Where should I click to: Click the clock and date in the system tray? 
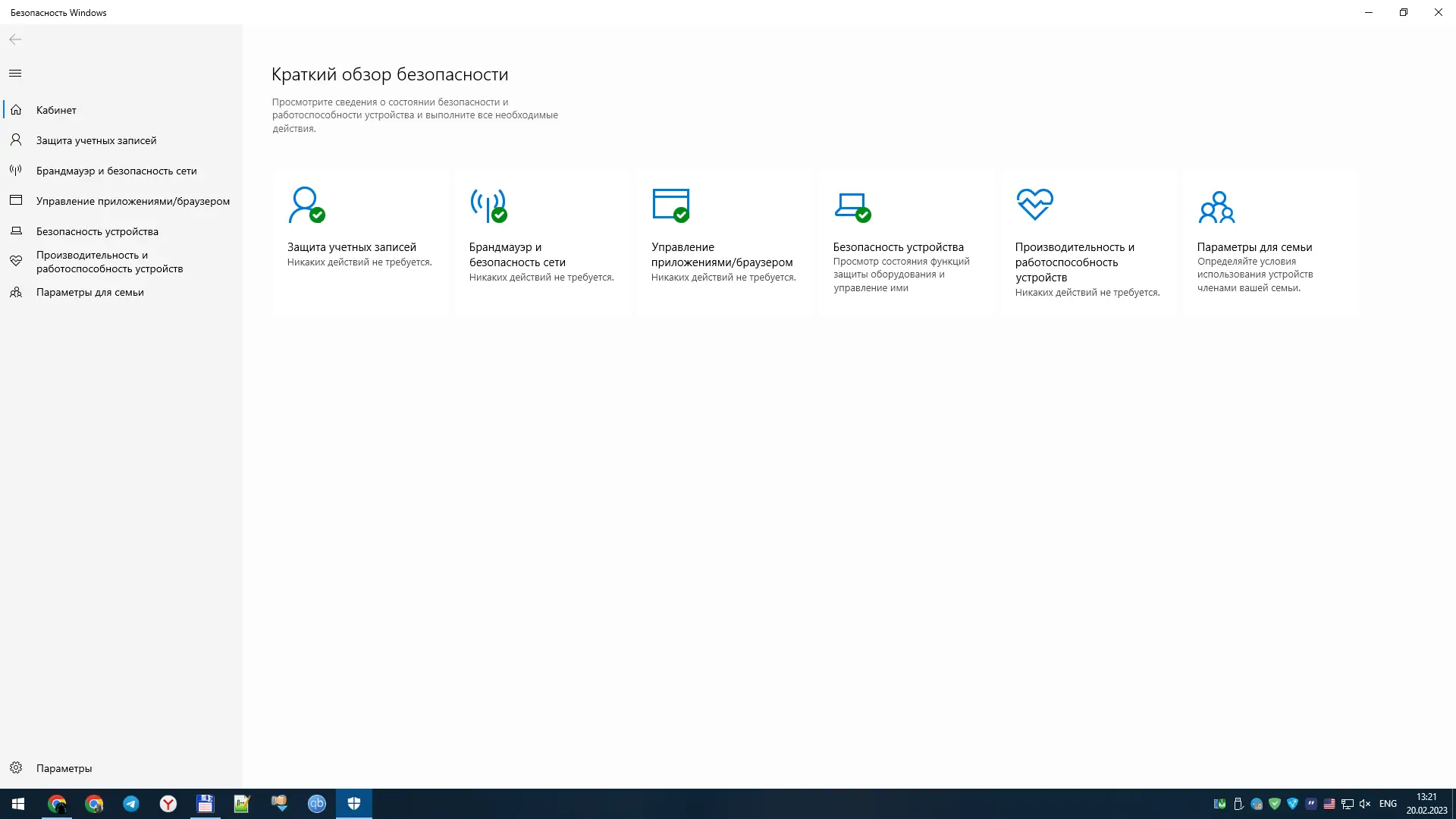[1426, 804]
